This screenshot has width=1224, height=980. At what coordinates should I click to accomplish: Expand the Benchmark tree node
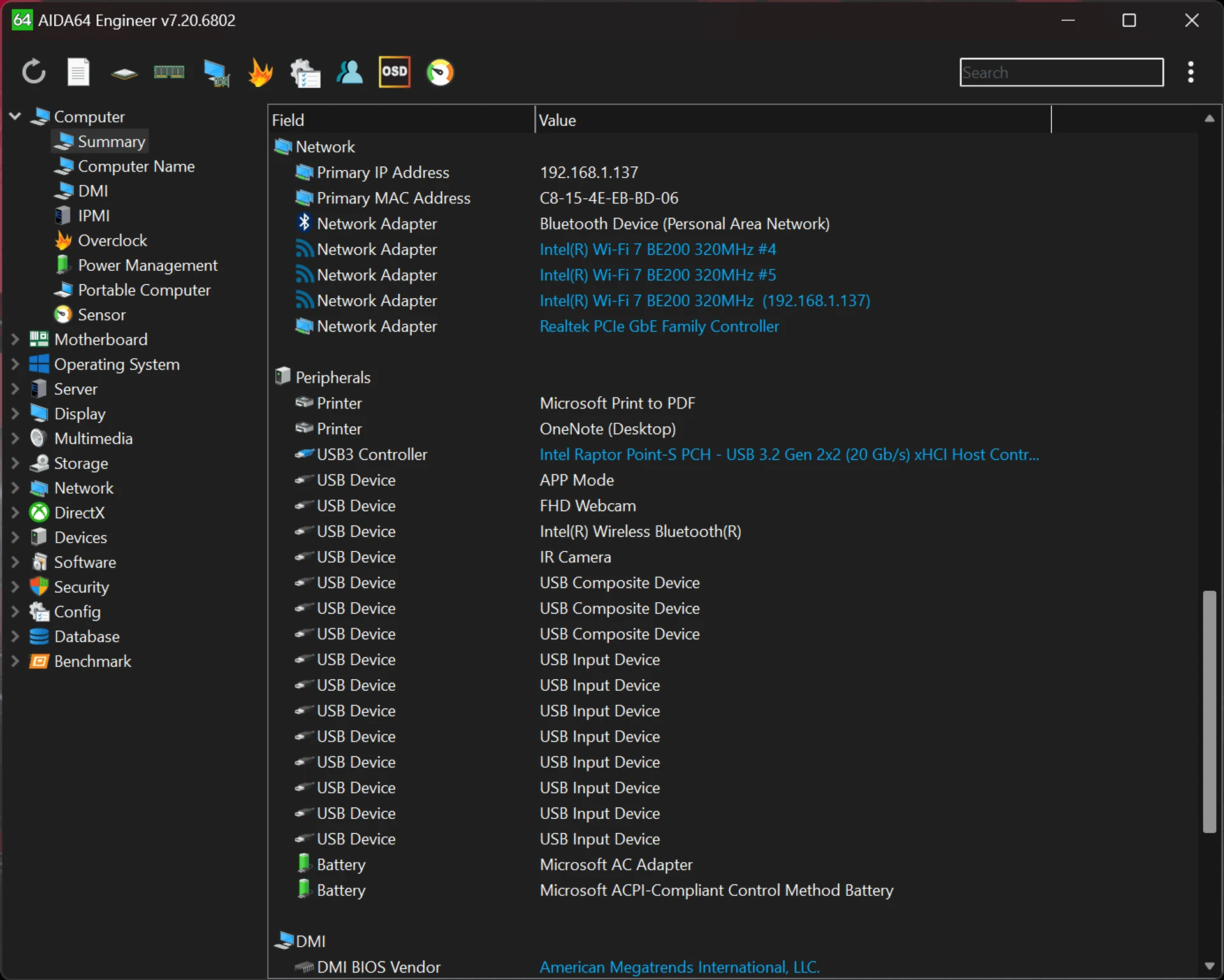click(x=15, y=661)
